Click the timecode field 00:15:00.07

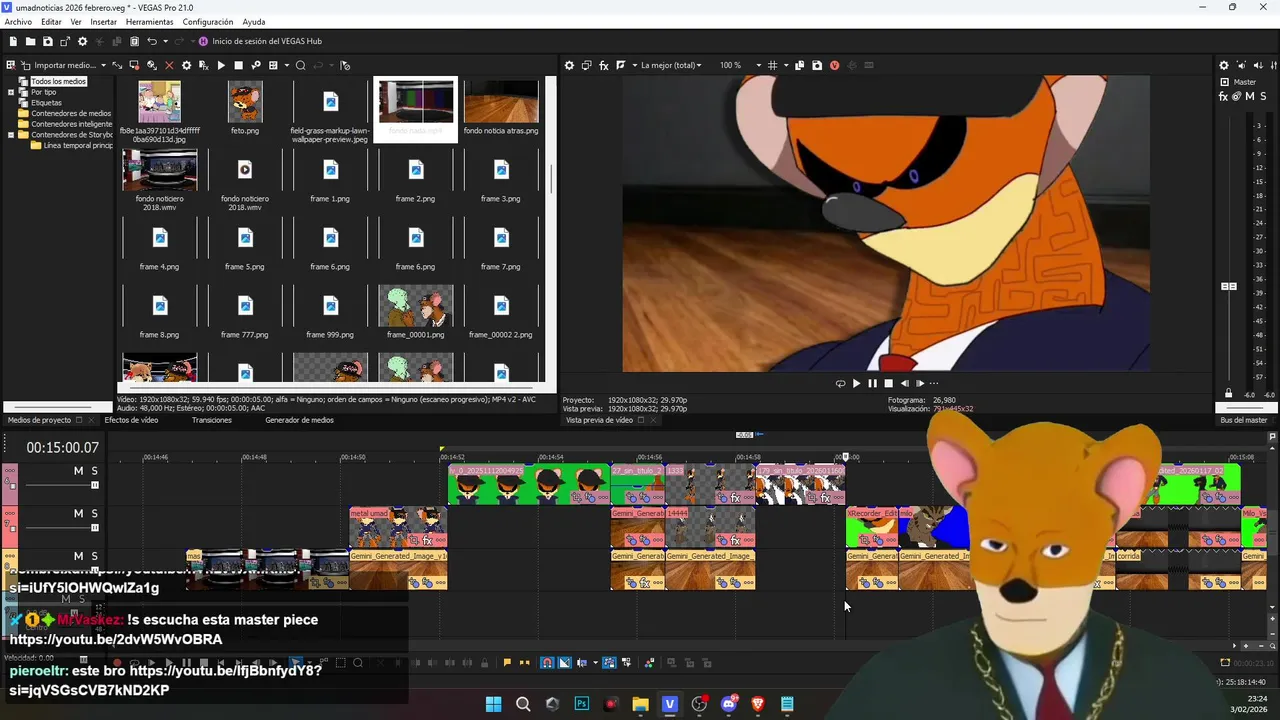coord(62,447)
